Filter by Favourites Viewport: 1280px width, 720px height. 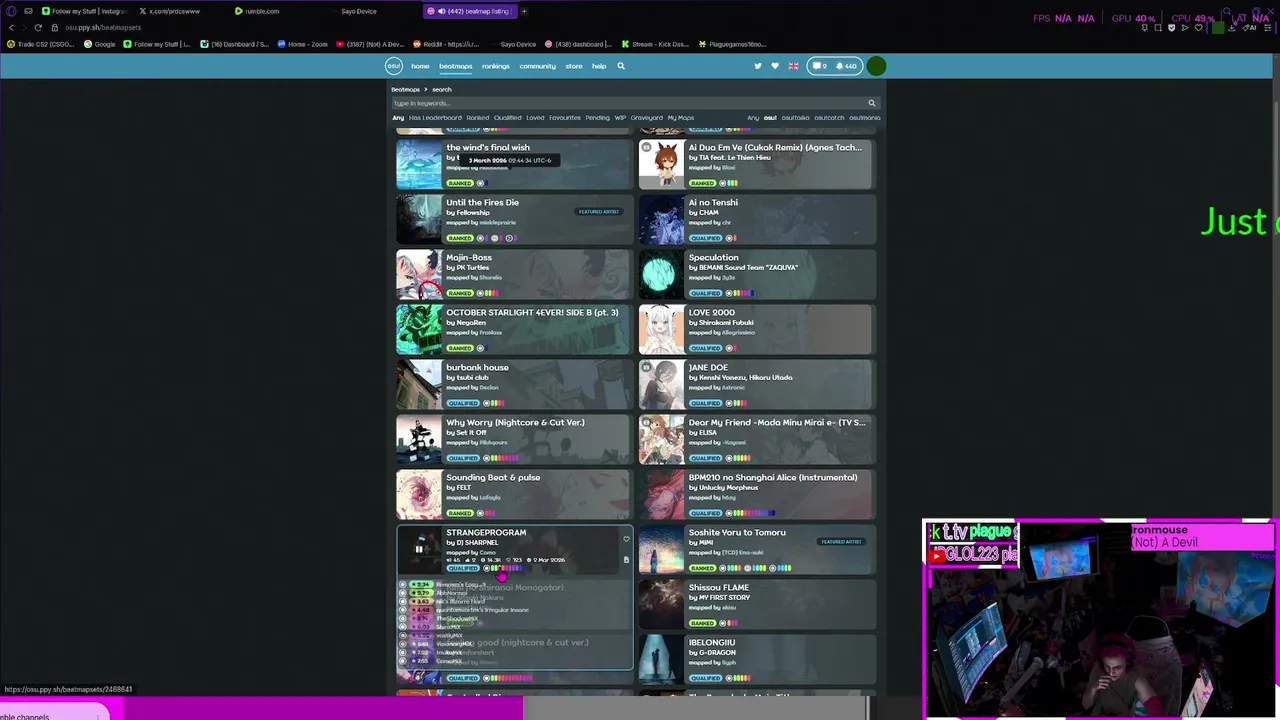(x=565, y=118)
